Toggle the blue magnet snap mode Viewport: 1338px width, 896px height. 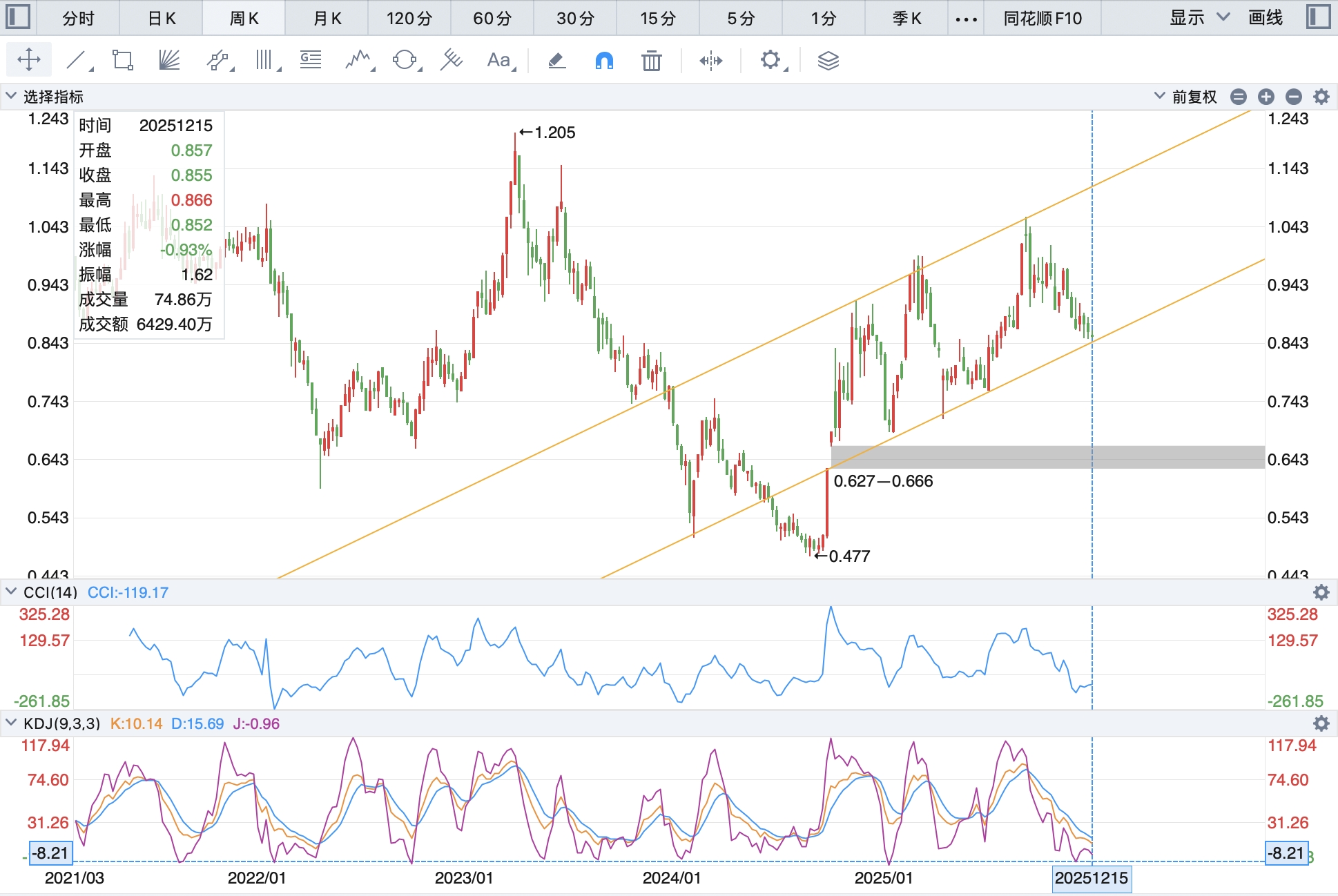pyautogui.click(x=604, y=61)
